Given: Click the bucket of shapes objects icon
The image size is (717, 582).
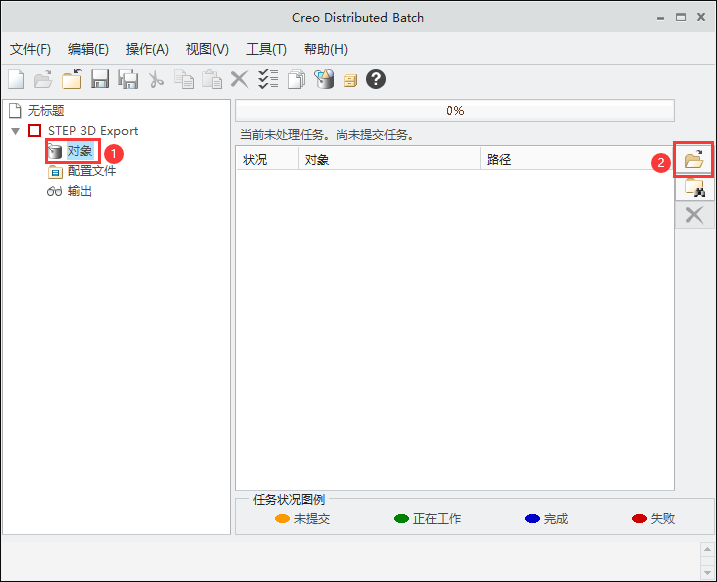Looking at the screenshot, I should [324, 79].
